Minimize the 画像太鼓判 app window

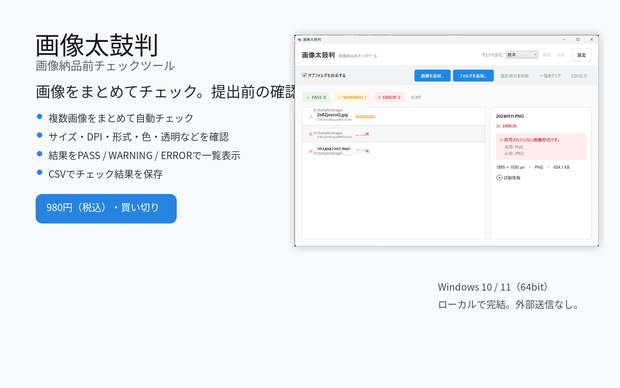pyautogui.click(x=564, y=40)
